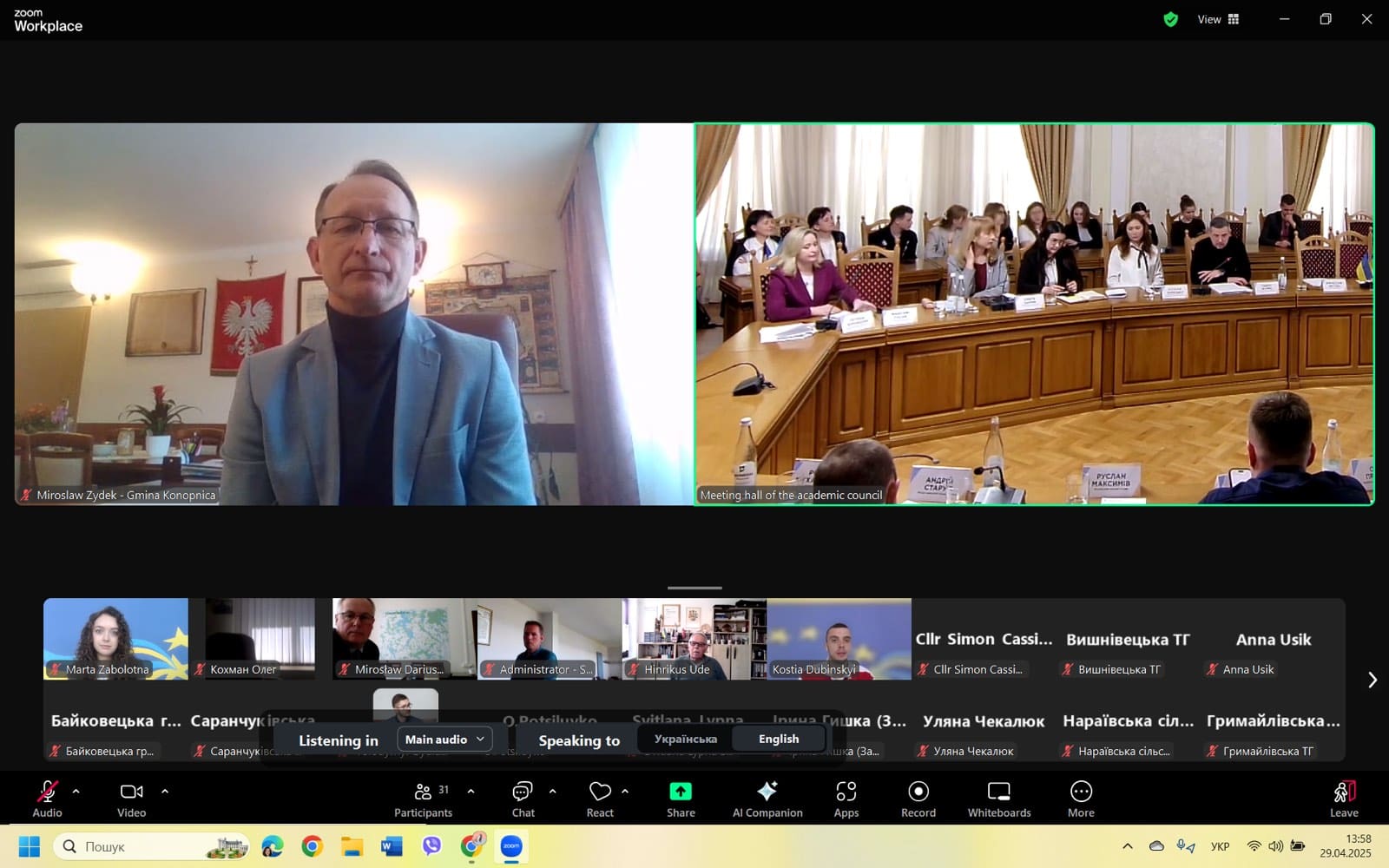Open the Main audio listening dropdown
Image resolution: width=1389 pixels, height=868 pixels.
[444, 740]
